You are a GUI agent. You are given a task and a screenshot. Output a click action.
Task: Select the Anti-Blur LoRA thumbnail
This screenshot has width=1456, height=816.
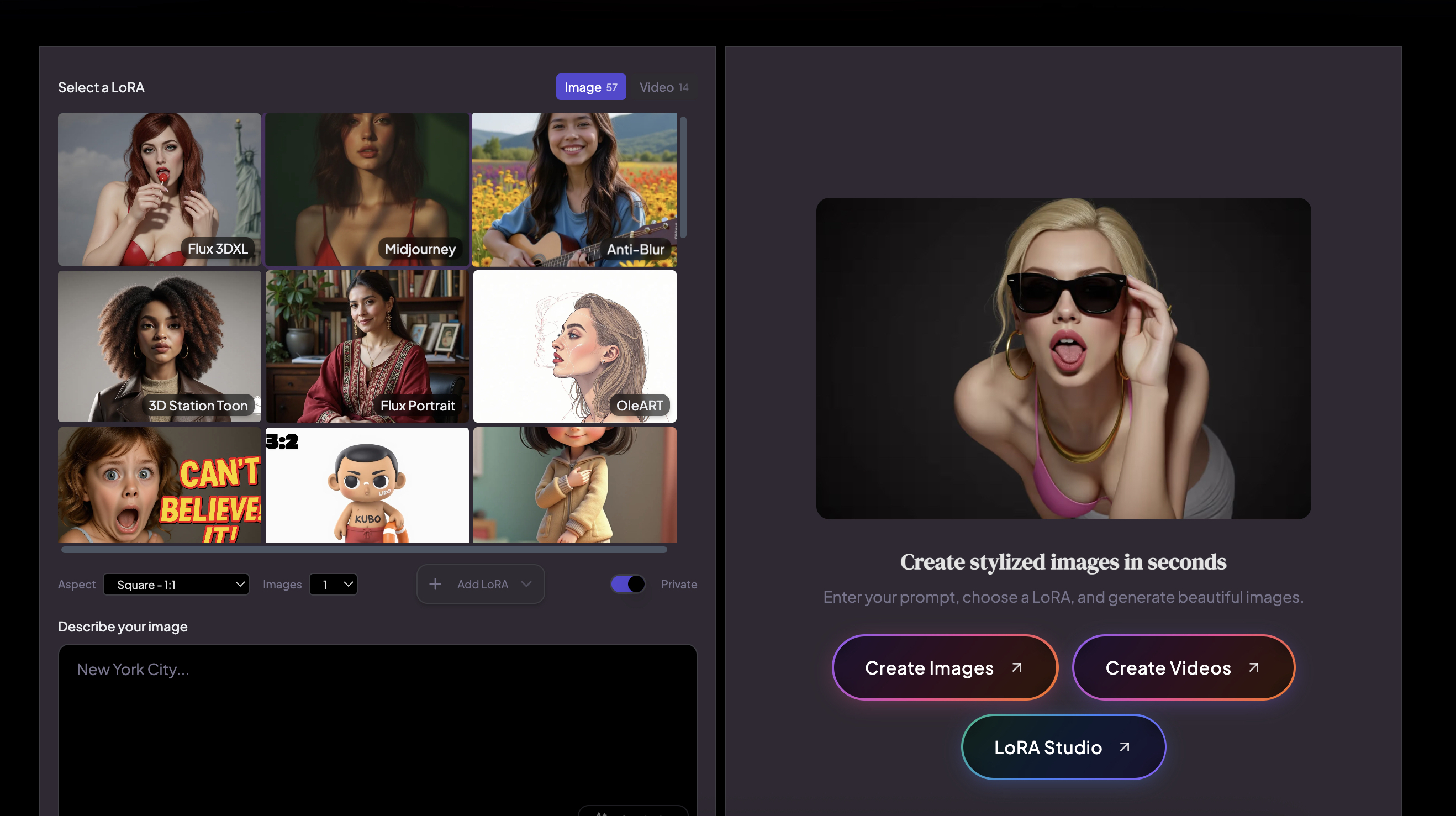tap(574, 189)
